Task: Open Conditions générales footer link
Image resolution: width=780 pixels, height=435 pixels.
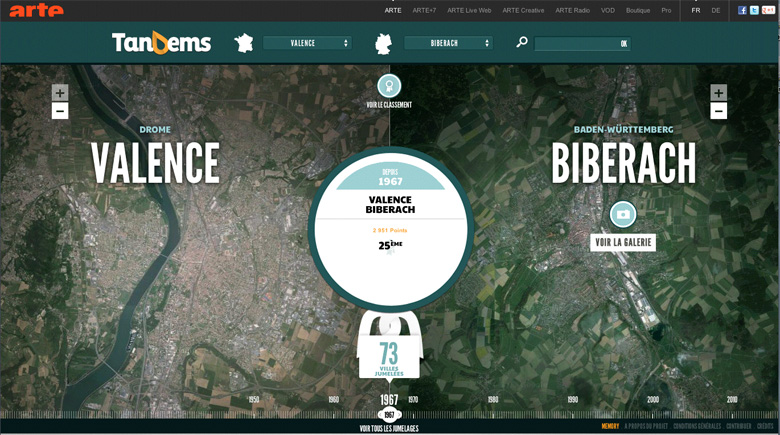Action: click(x=697, y=426)
